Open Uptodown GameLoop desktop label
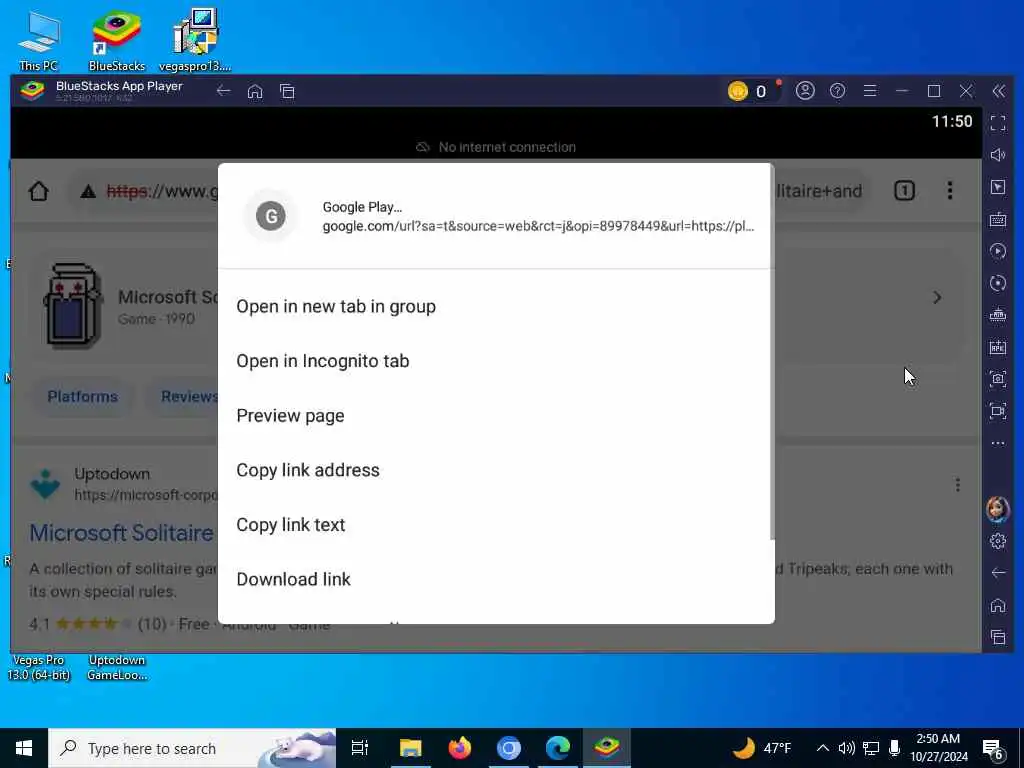Viewport: 1024px width, 768px height. [x=117, y=667]
